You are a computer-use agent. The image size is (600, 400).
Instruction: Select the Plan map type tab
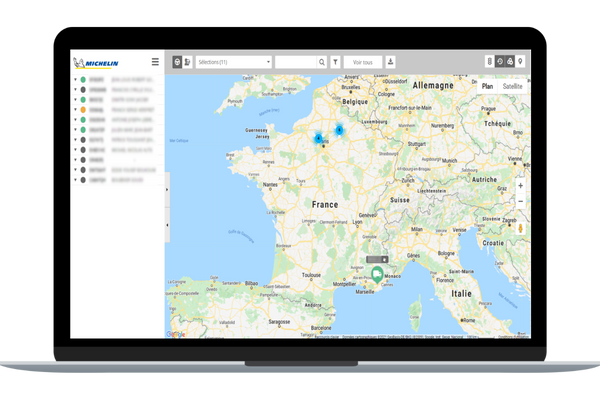487,86
